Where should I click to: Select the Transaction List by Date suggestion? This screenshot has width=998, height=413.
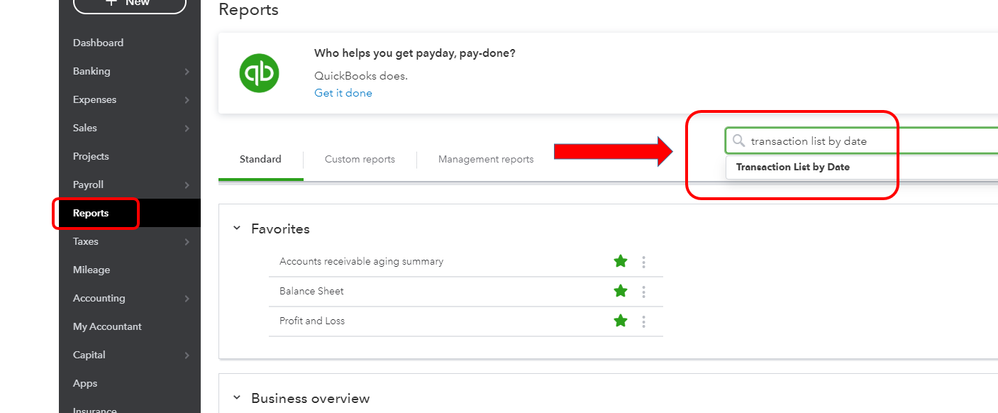[x=792, y=167]
